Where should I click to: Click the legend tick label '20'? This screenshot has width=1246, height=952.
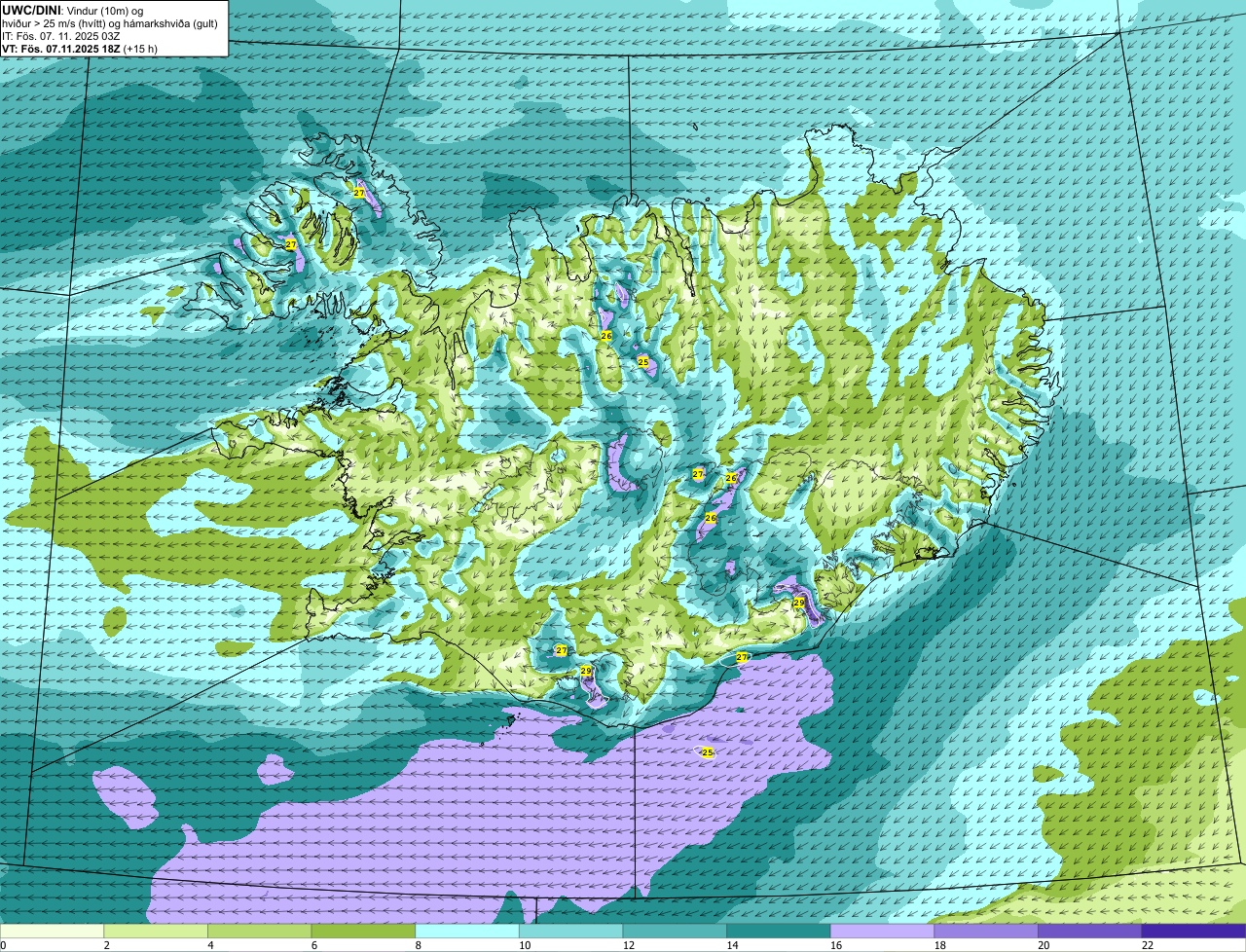(x=1044, y=945)
